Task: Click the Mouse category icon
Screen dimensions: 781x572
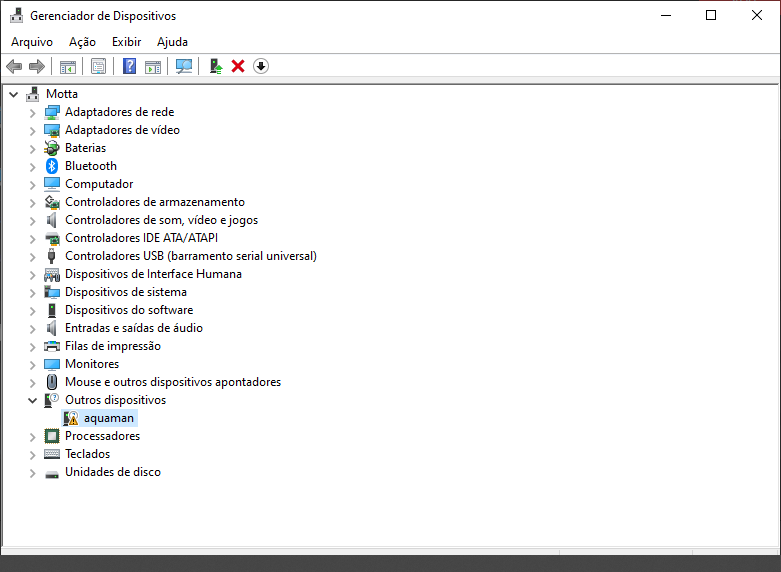Action: pos(52,382)
